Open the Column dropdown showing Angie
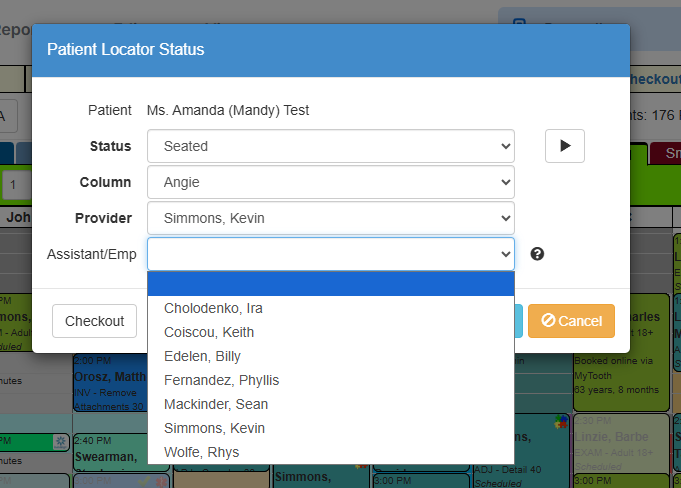The image size is (681, 488). [x=331, y=182]
